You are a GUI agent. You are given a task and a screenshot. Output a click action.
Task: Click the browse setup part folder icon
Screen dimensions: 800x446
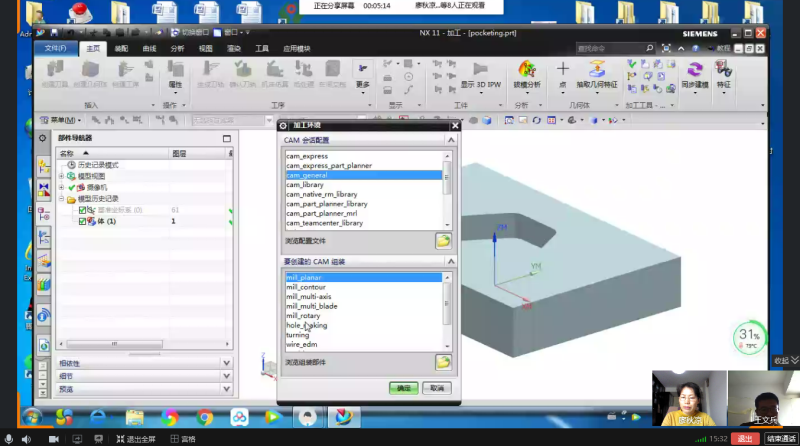tap(442, 362)
